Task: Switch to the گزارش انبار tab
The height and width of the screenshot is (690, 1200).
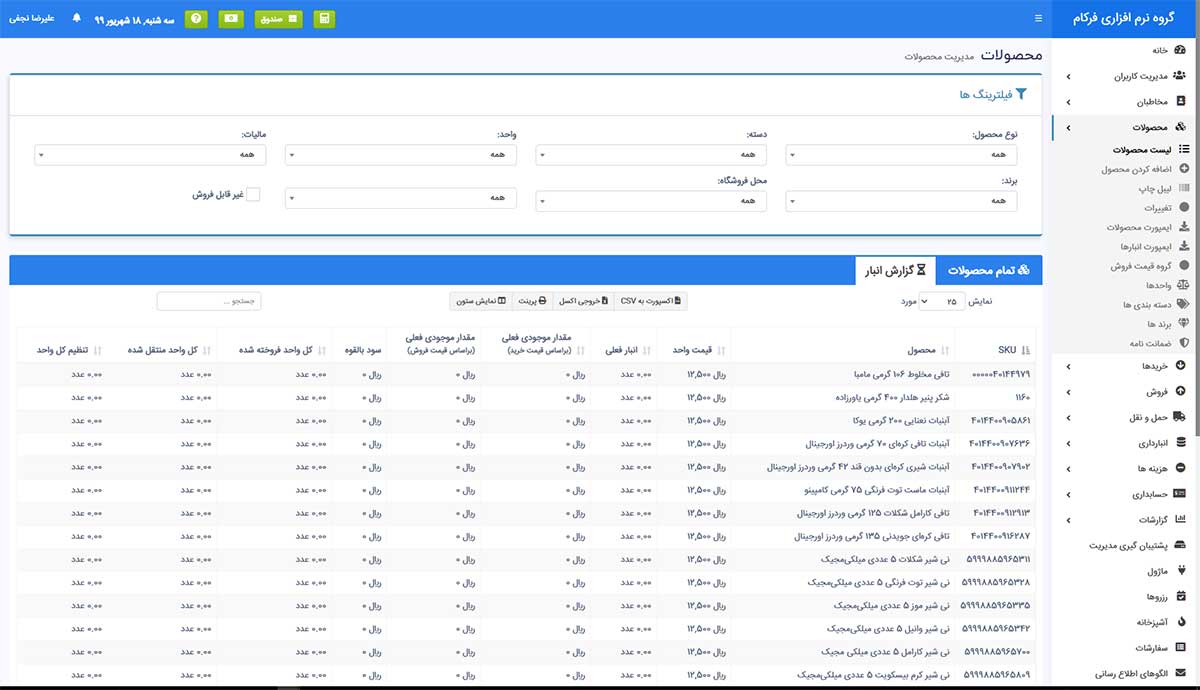Action: click(894, 270)
